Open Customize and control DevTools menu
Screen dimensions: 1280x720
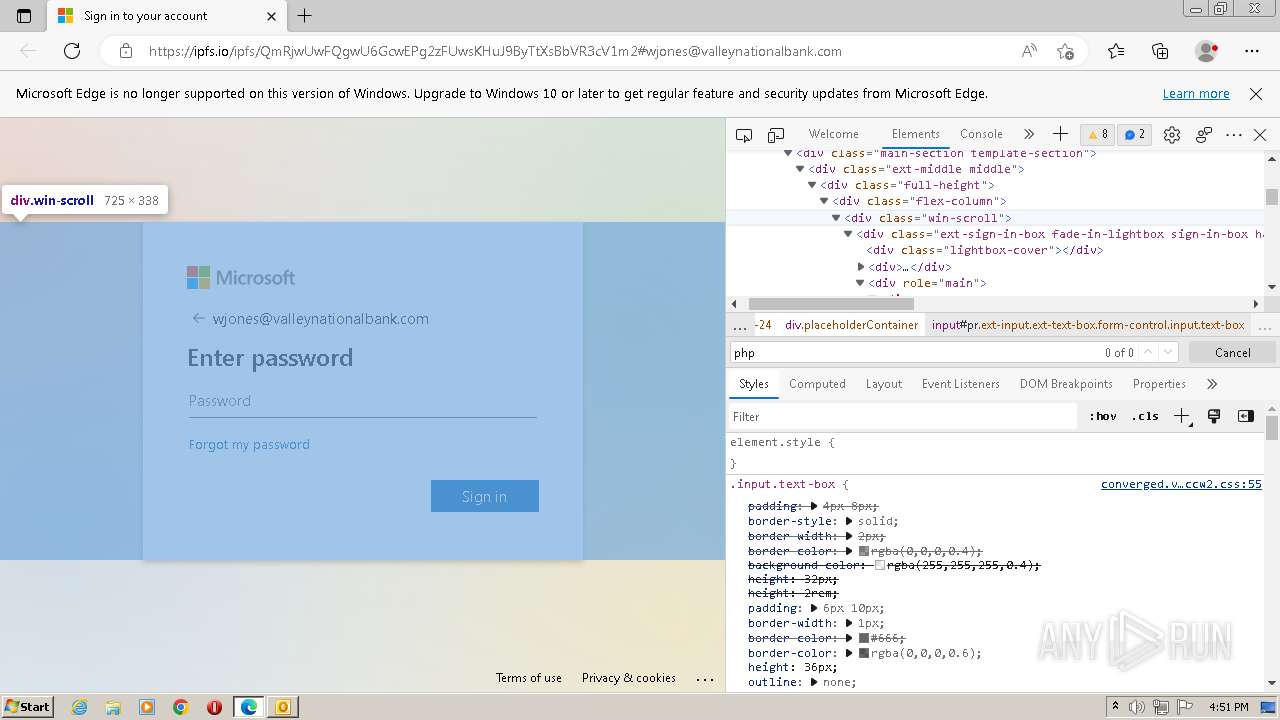(1234, 135)
